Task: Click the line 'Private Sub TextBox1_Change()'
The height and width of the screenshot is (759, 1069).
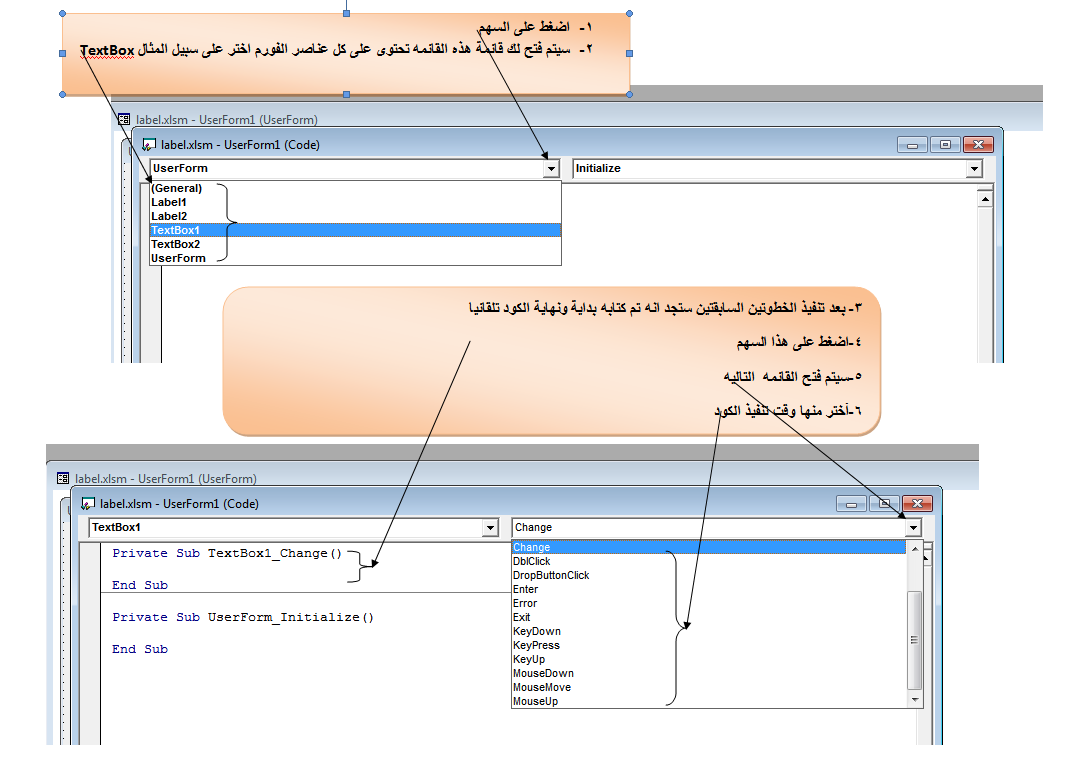Action: (x=227, y=554)
